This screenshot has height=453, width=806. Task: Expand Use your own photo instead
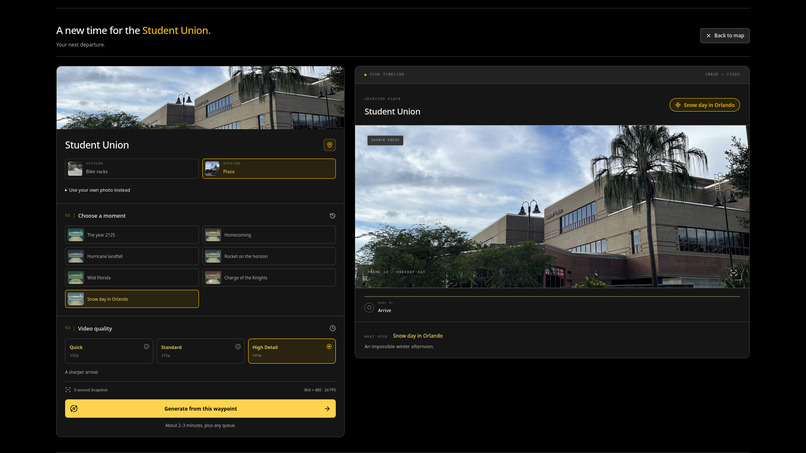98,190
